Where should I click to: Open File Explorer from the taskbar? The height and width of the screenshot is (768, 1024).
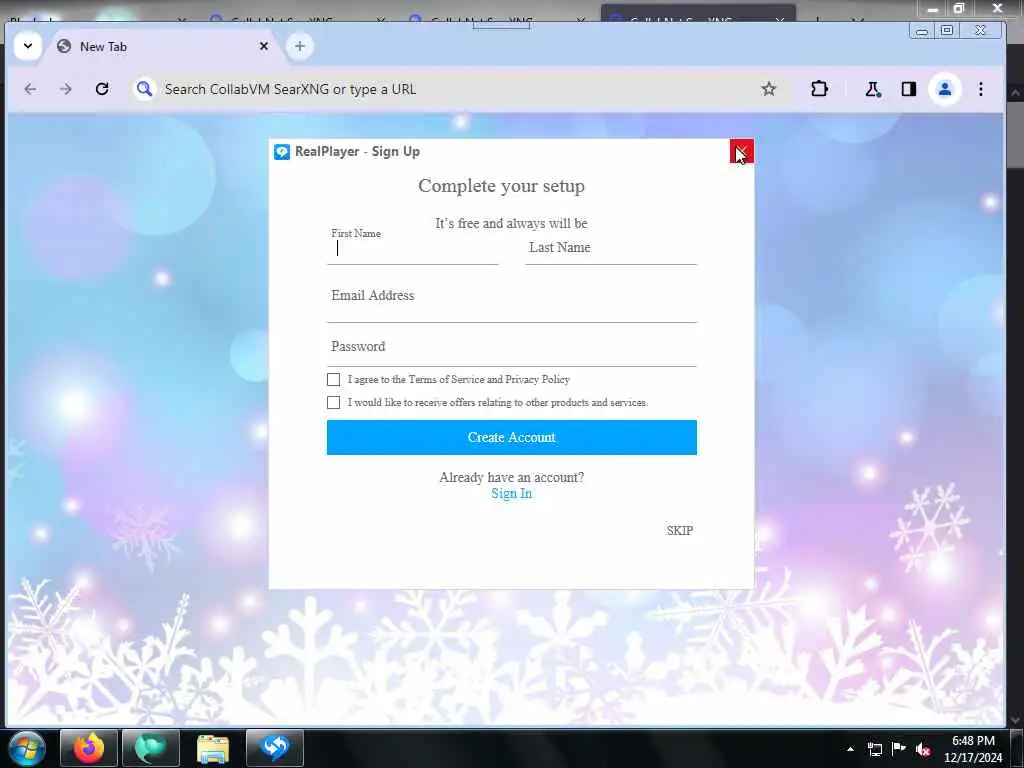coord(213,748)
